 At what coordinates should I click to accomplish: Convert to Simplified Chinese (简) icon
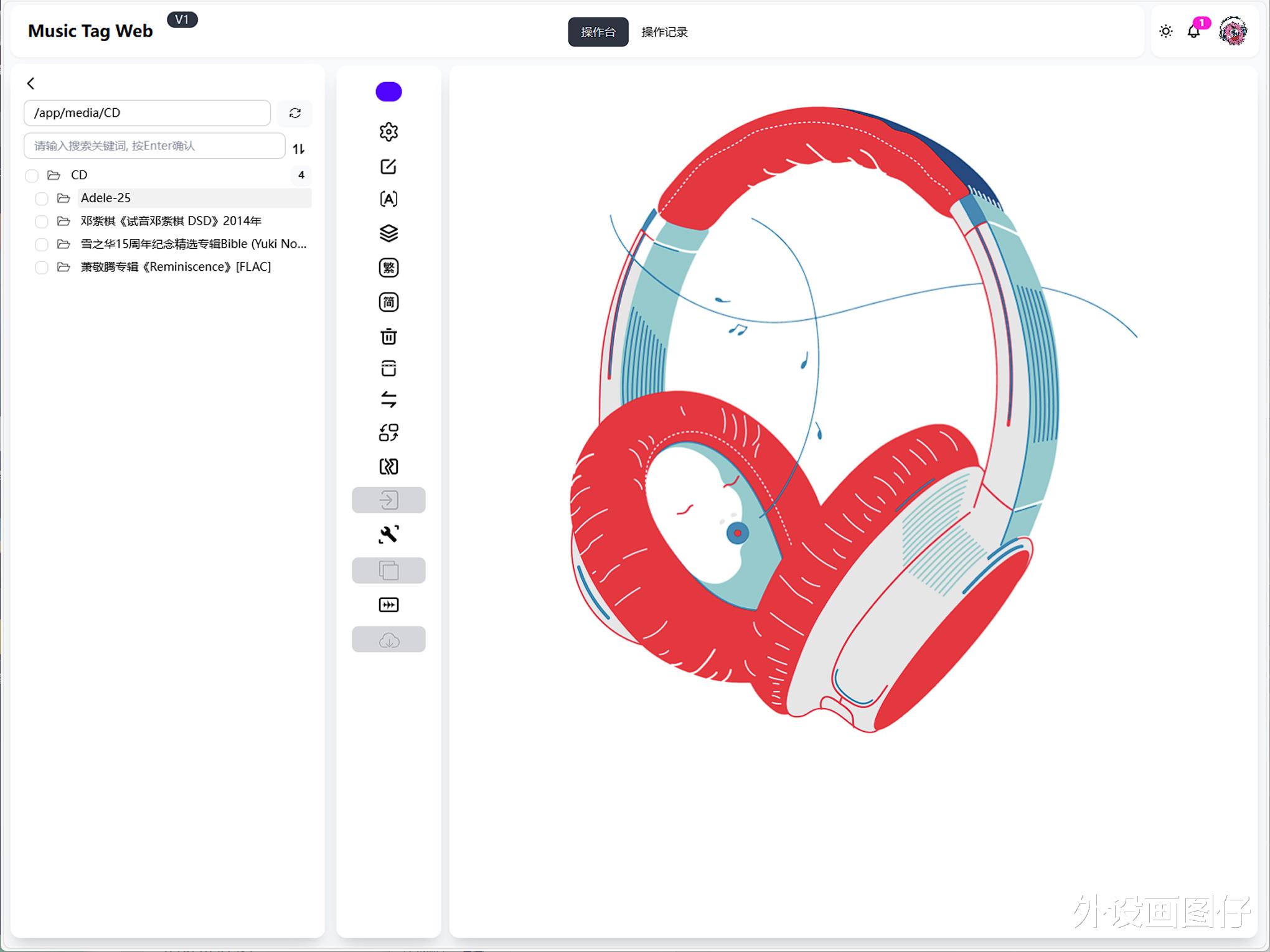click(x=388, y=302)
